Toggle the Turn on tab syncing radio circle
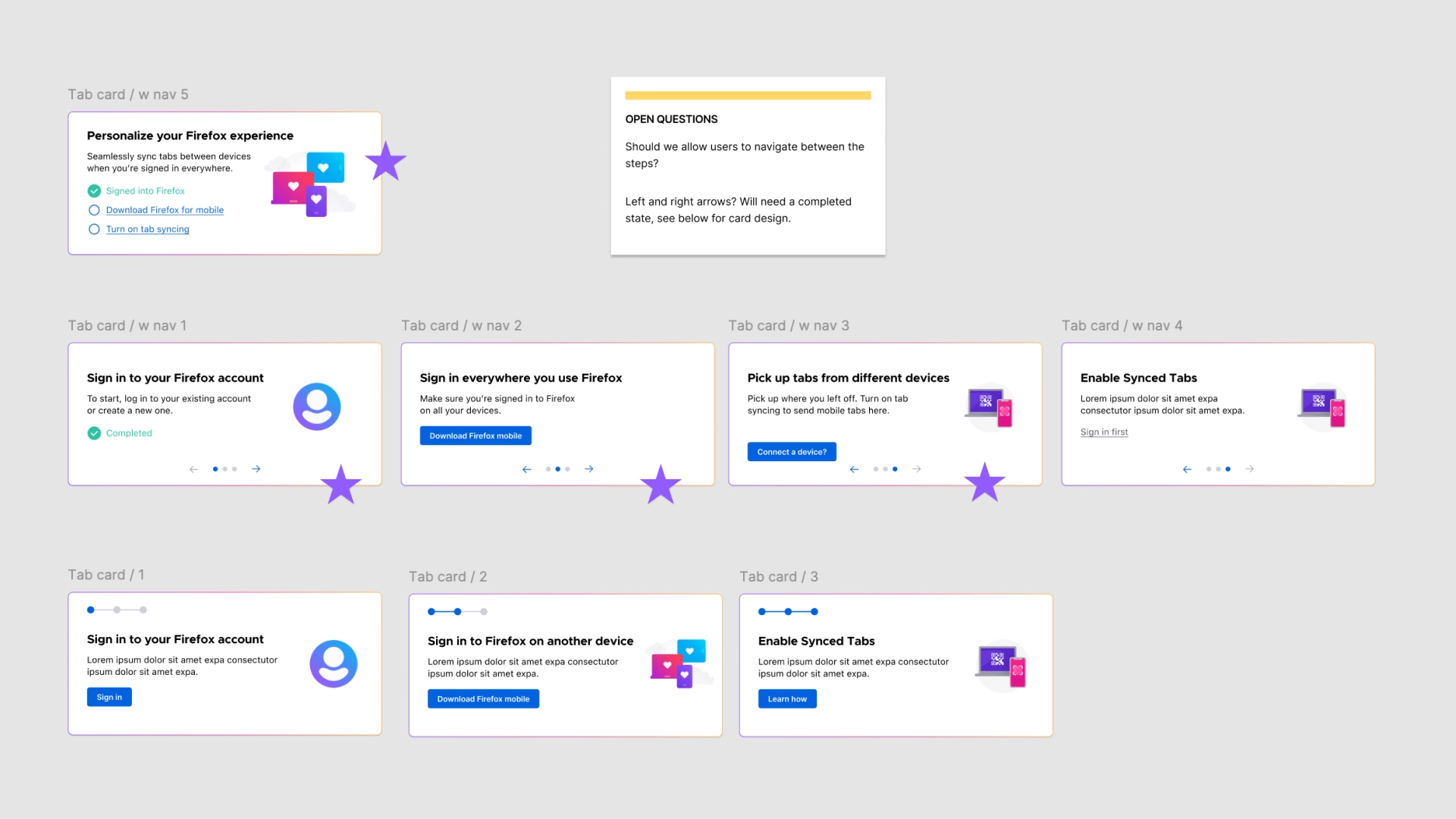1456x819 pixels. [94, 229]
